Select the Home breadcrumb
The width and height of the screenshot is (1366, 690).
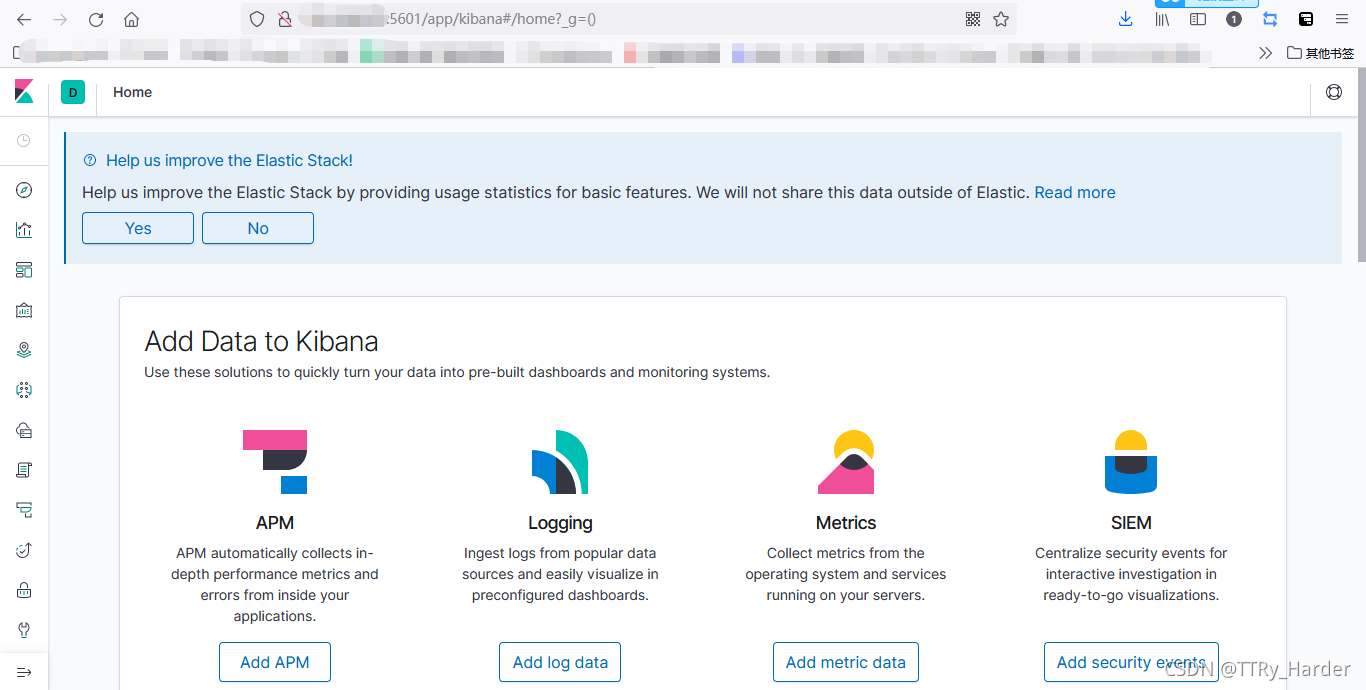(132, 92)
